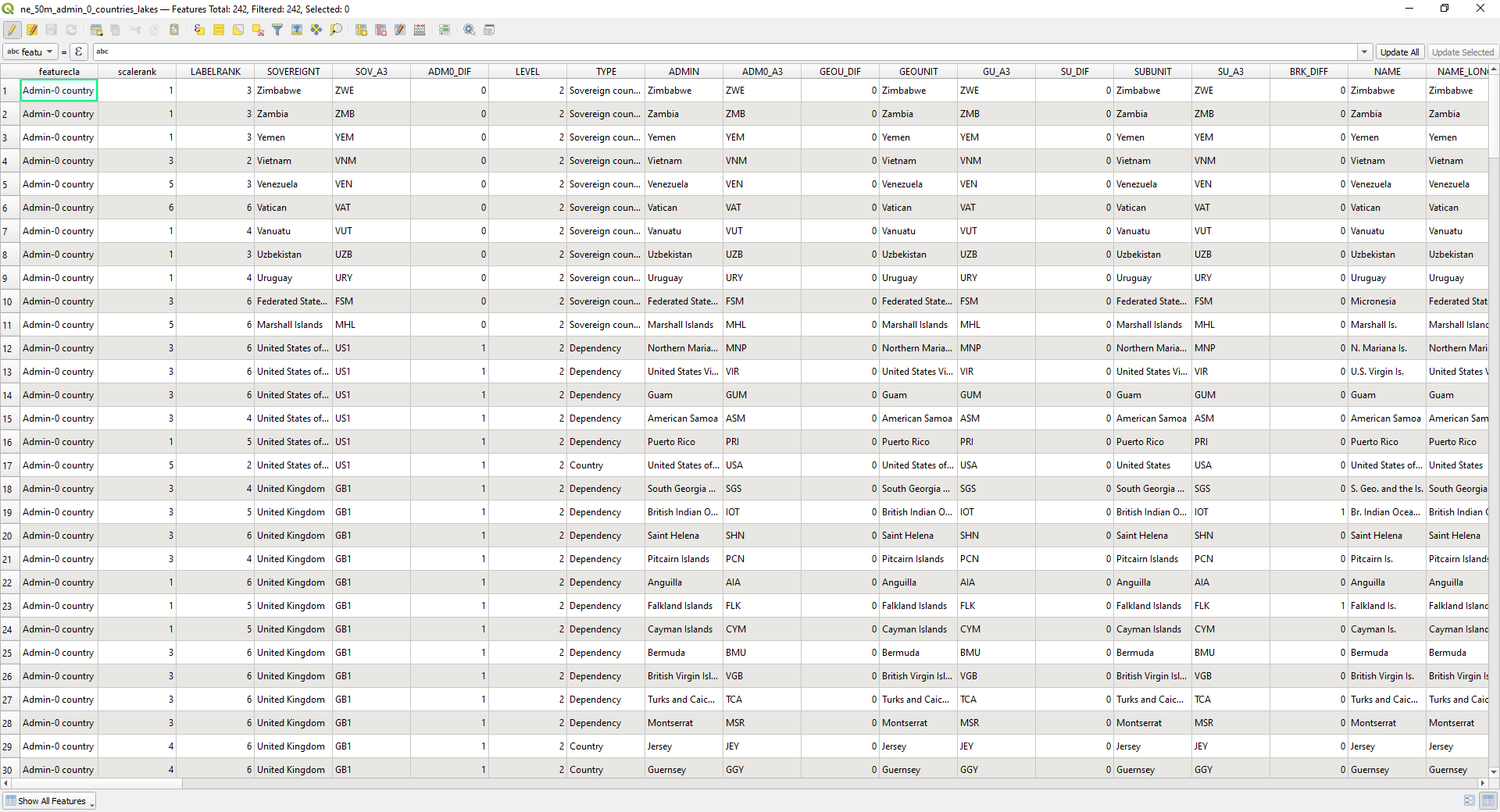Viewport: 1500px width, 812px height.
Task: Click the Update All button
Action: (1399, 52)
